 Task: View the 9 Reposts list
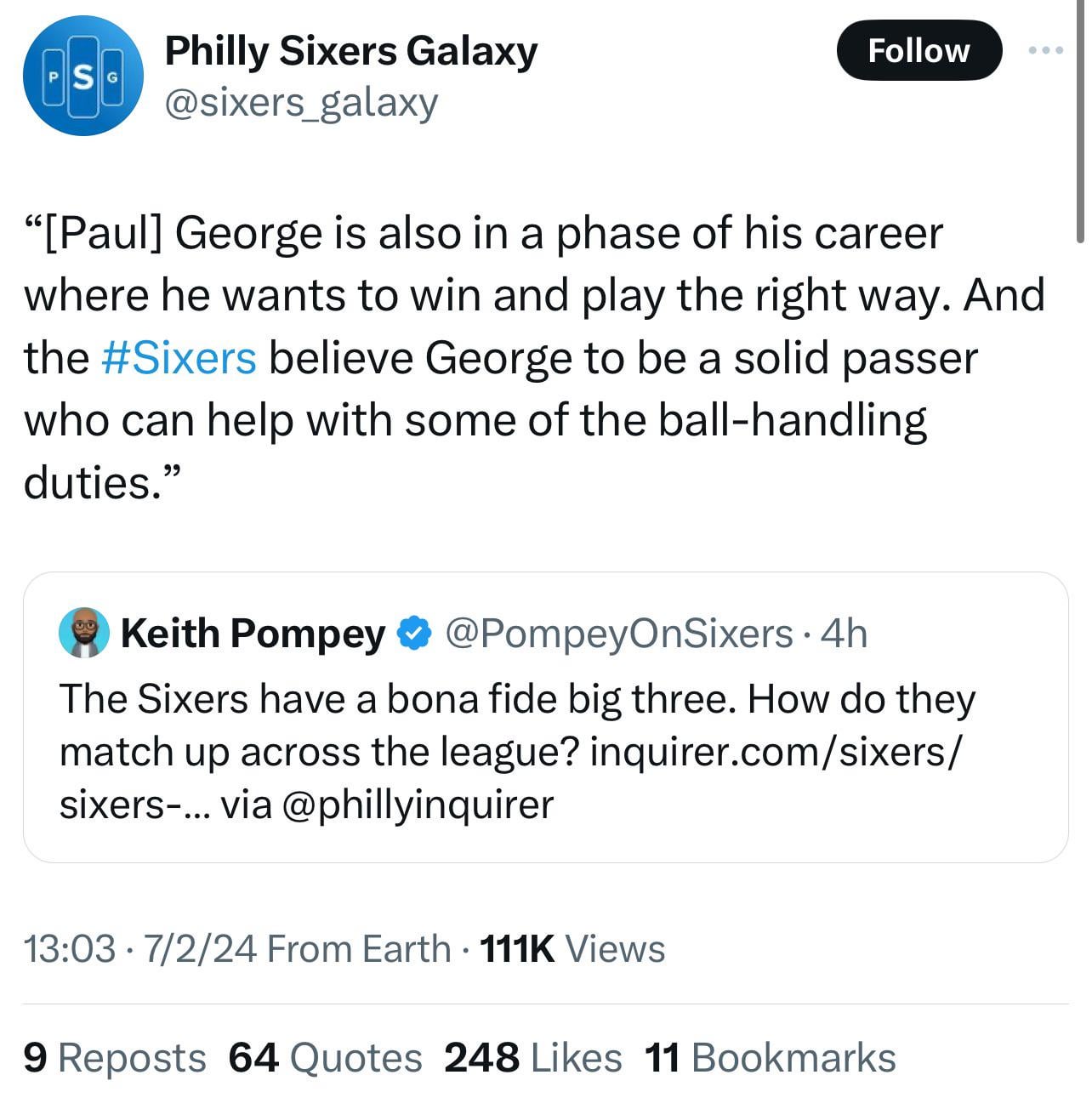115,1058
